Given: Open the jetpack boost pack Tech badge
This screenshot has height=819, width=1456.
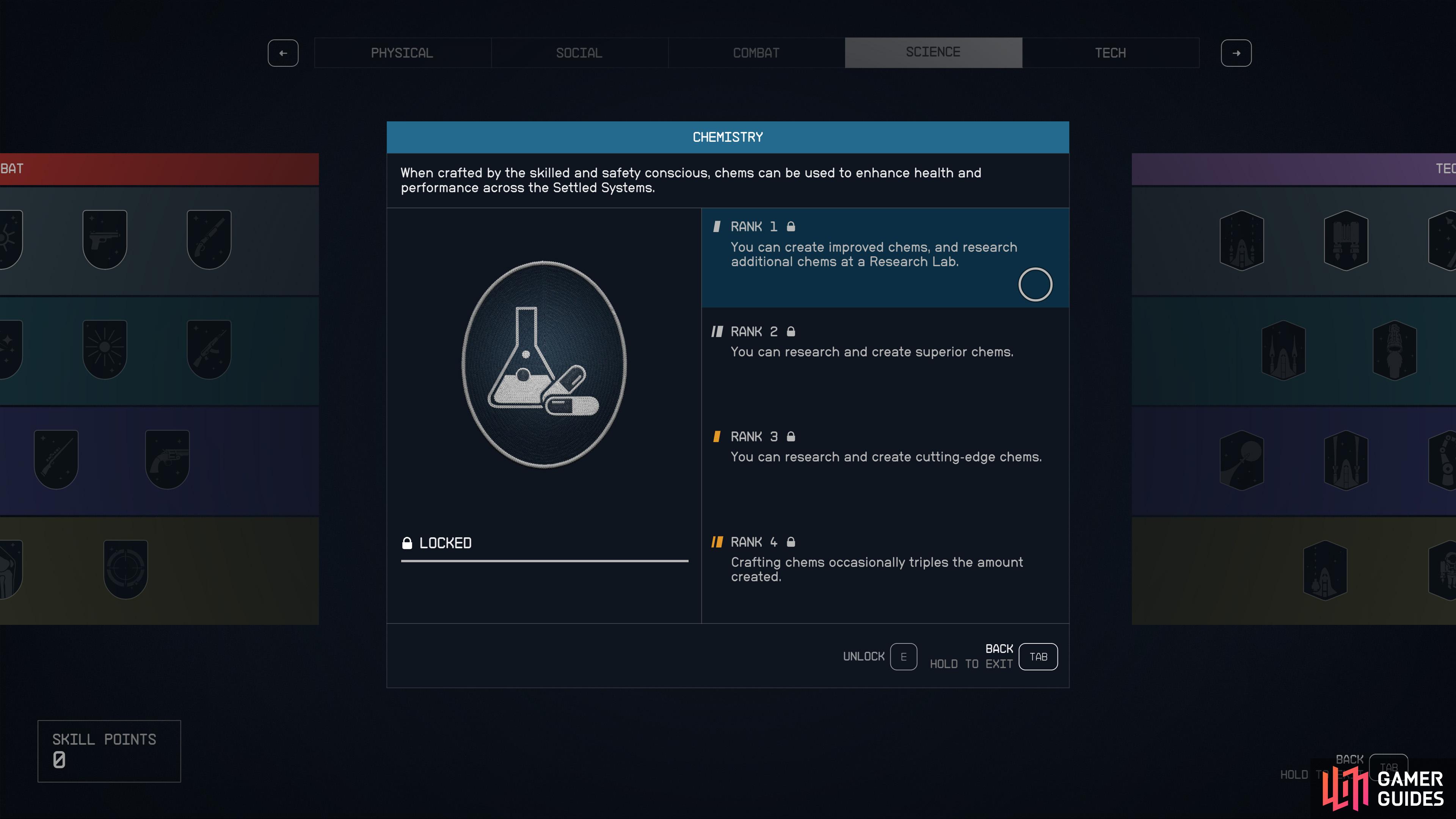Looking at the screenshot, I should coord(1346,240).
